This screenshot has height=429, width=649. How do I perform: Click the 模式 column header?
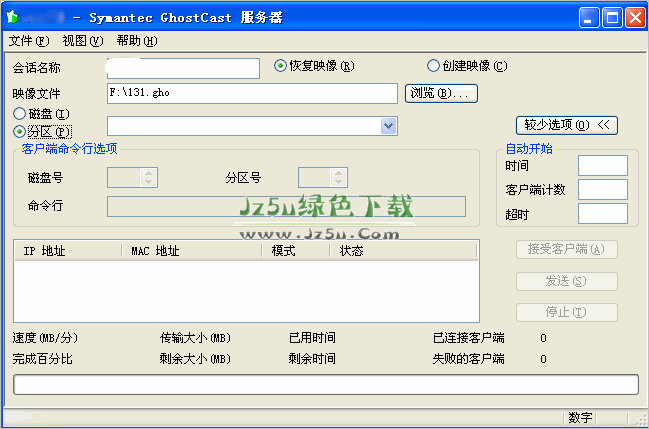click(296, 251)
